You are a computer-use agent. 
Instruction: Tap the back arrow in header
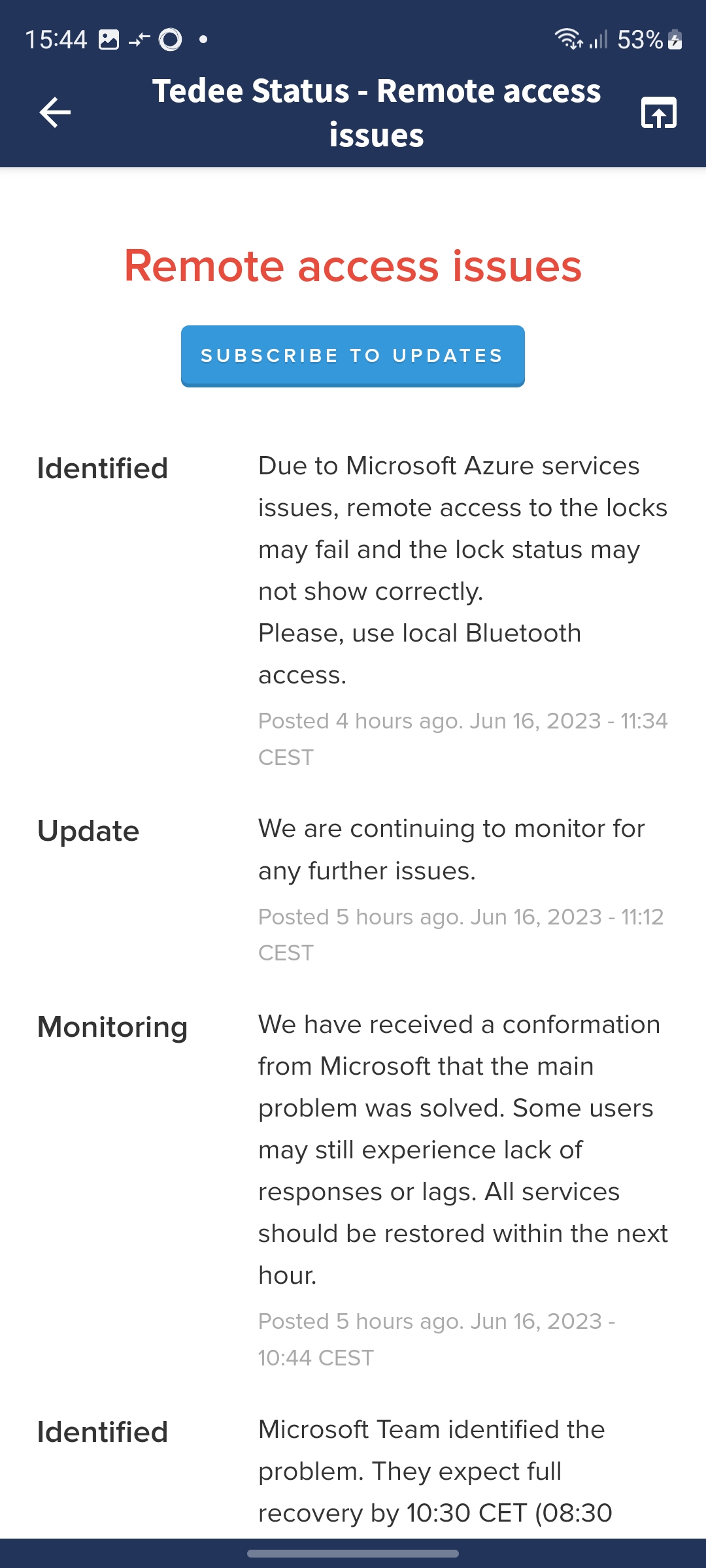[x=55, y=112]
